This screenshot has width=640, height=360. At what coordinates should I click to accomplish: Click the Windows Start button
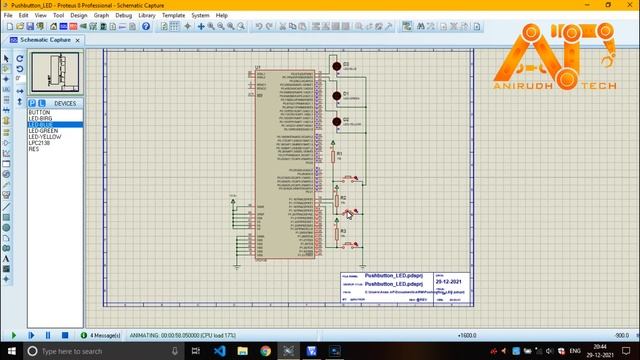(12, 351)
